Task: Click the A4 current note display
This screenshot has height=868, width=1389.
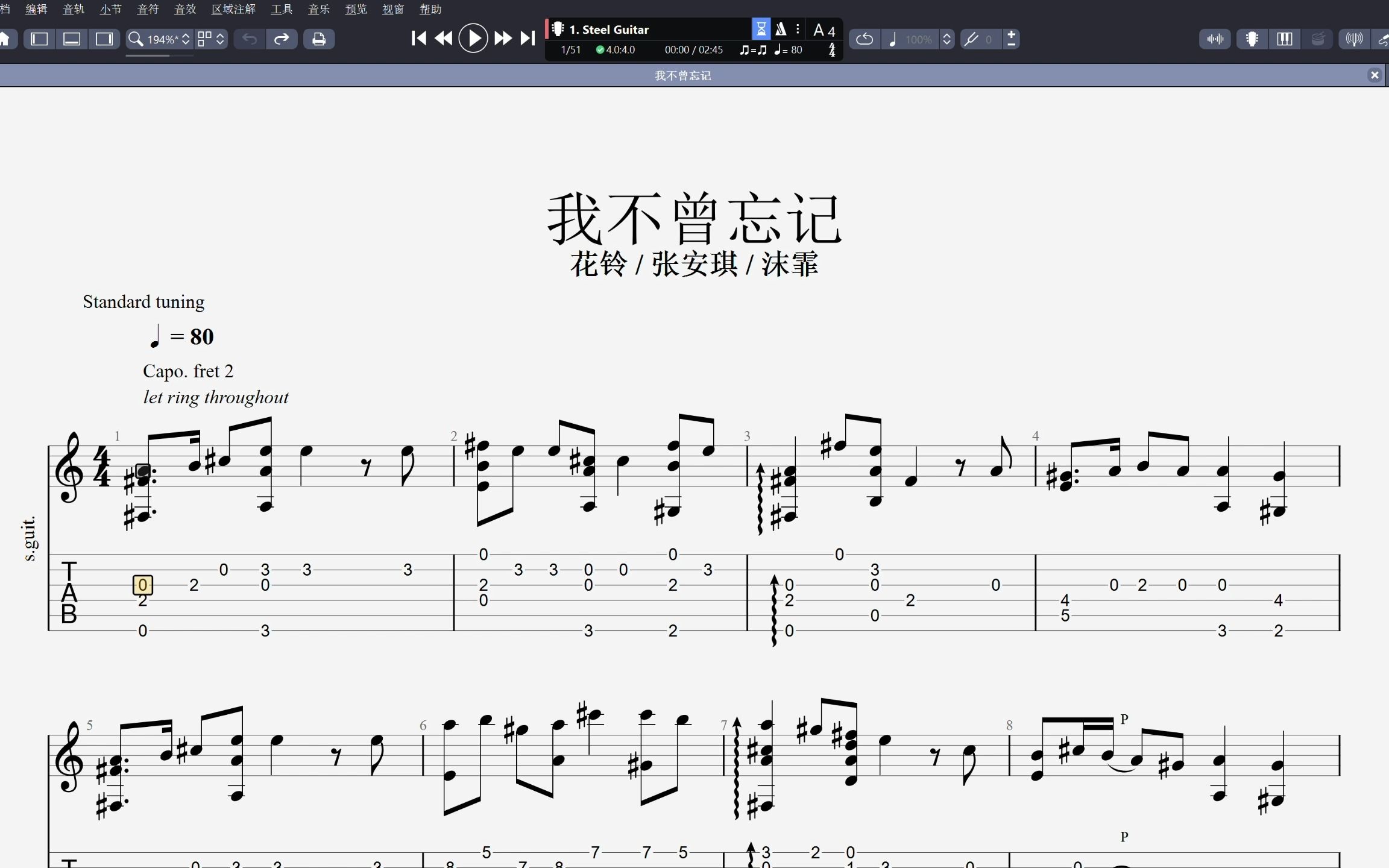Action: 825,30
